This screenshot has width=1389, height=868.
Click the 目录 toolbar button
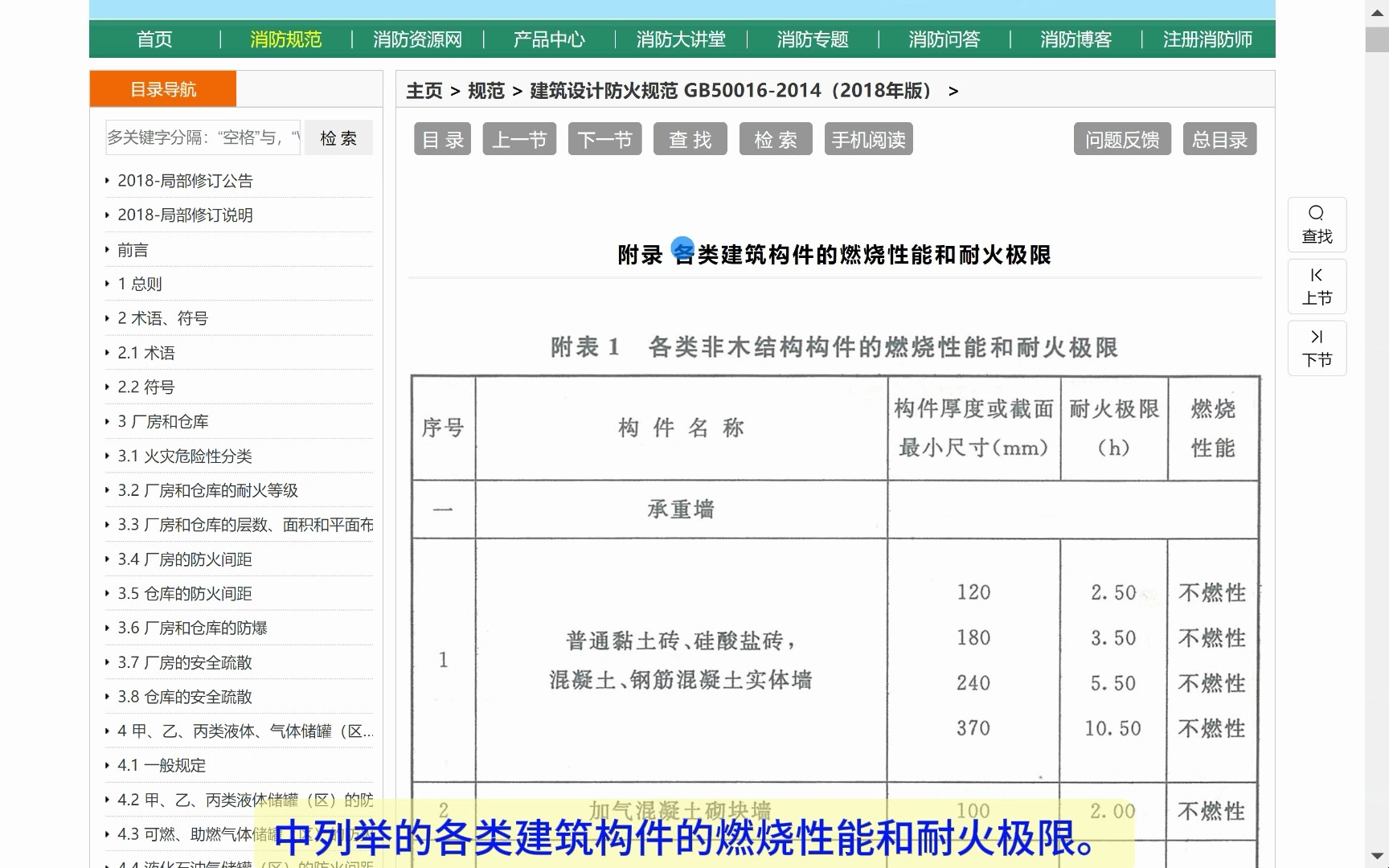[x=441, y=138]
